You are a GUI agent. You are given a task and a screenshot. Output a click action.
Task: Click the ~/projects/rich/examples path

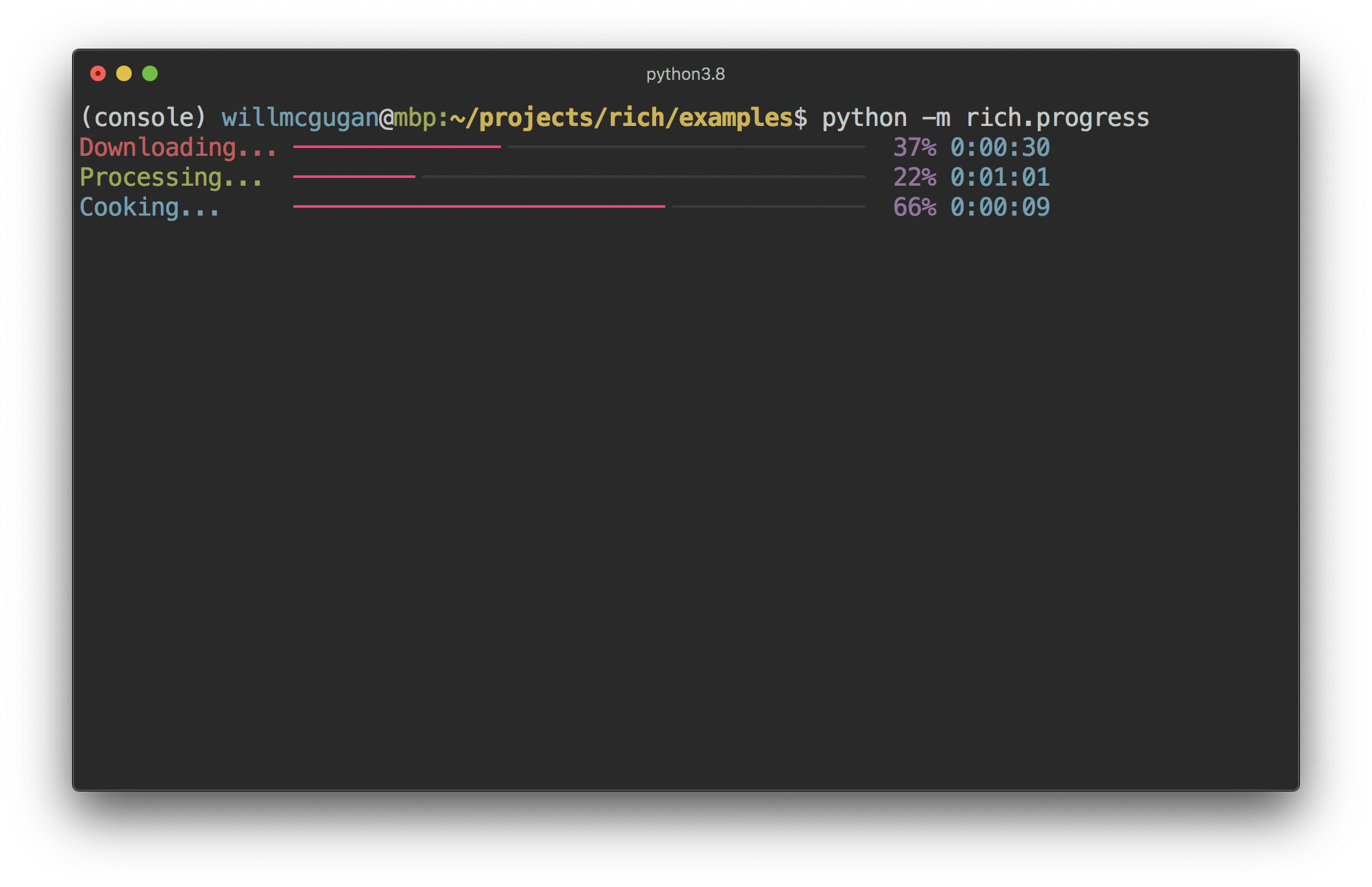(621, 118)
